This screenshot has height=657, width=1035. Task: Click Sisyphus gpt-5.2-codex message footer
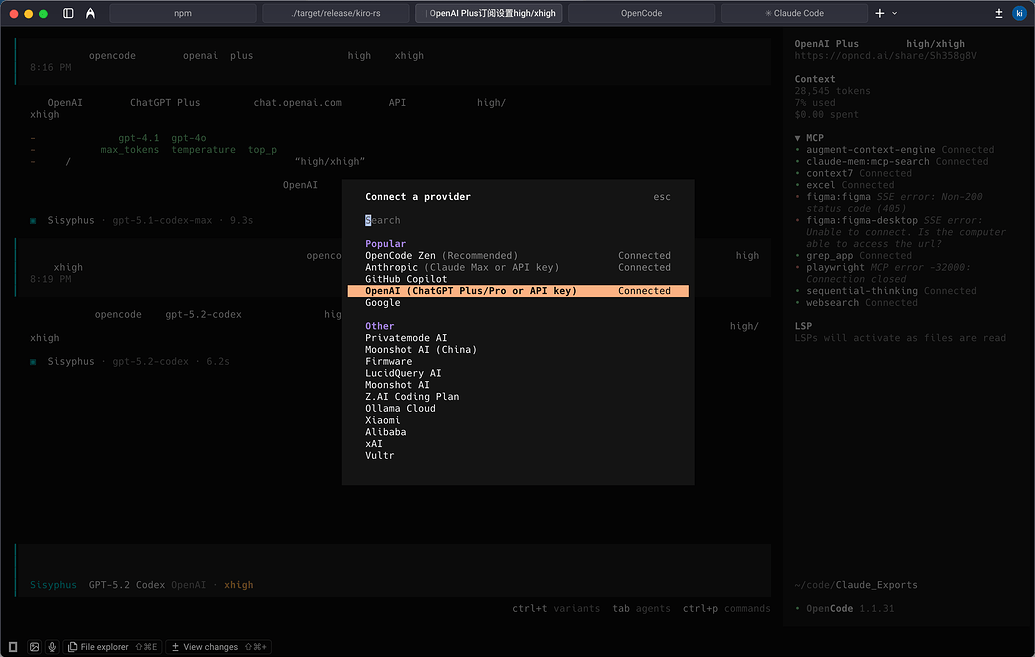[x=130, y=362]
